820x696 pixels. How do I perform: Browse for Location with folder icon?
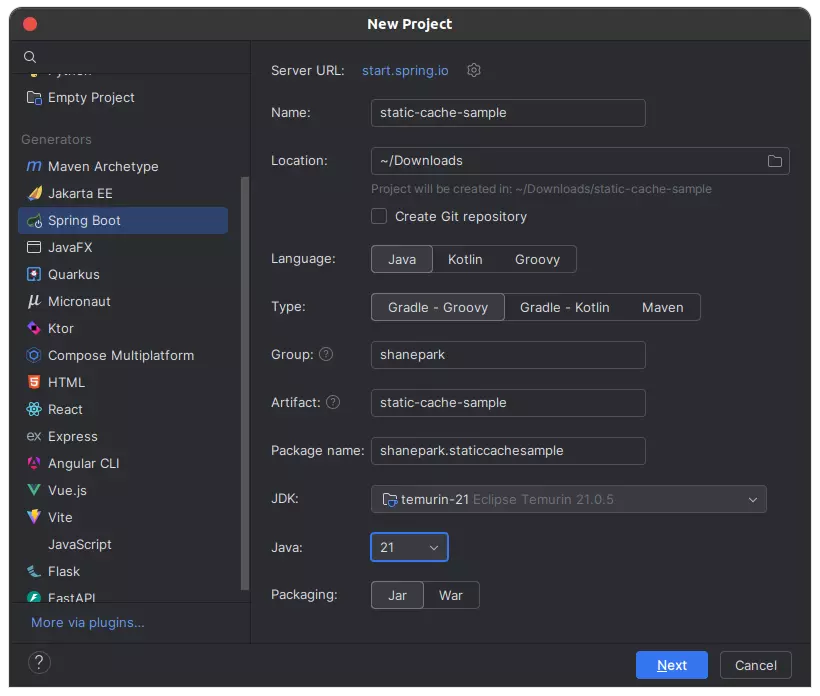775,161
